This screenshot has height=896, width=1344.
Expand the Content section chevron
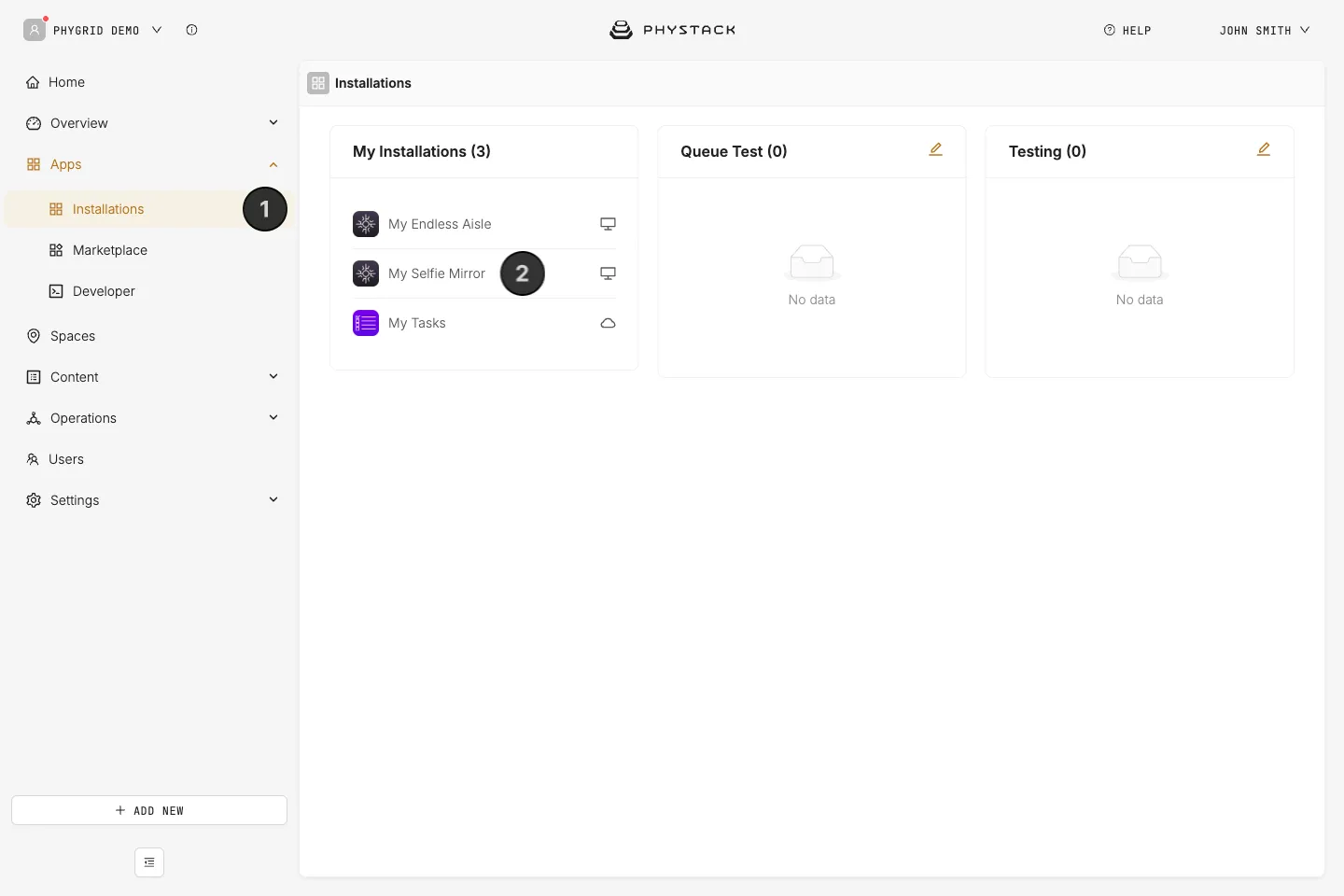click(273, 377)
